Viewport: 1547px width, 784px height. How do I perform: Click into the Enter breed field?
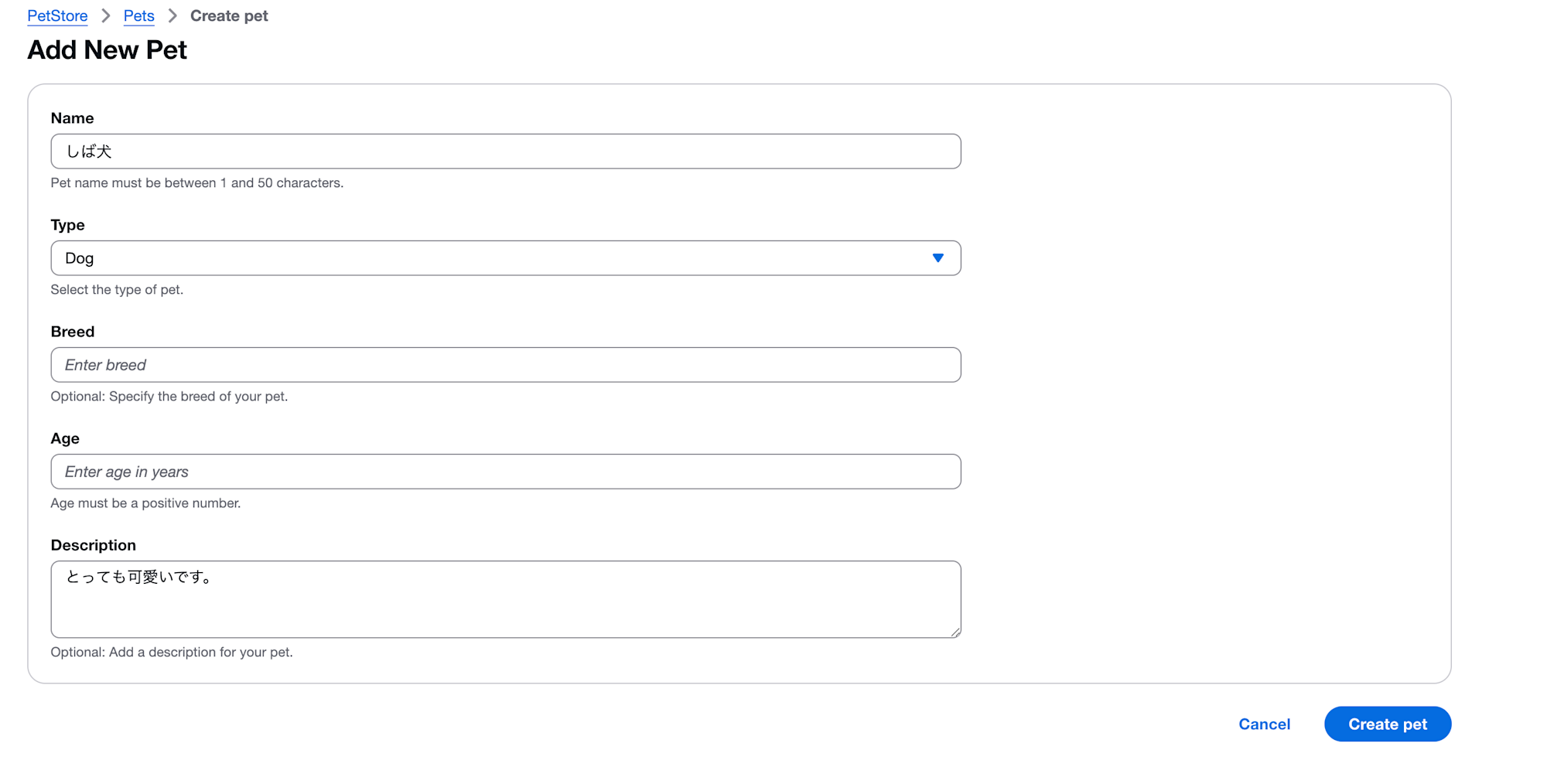(506, 365)
